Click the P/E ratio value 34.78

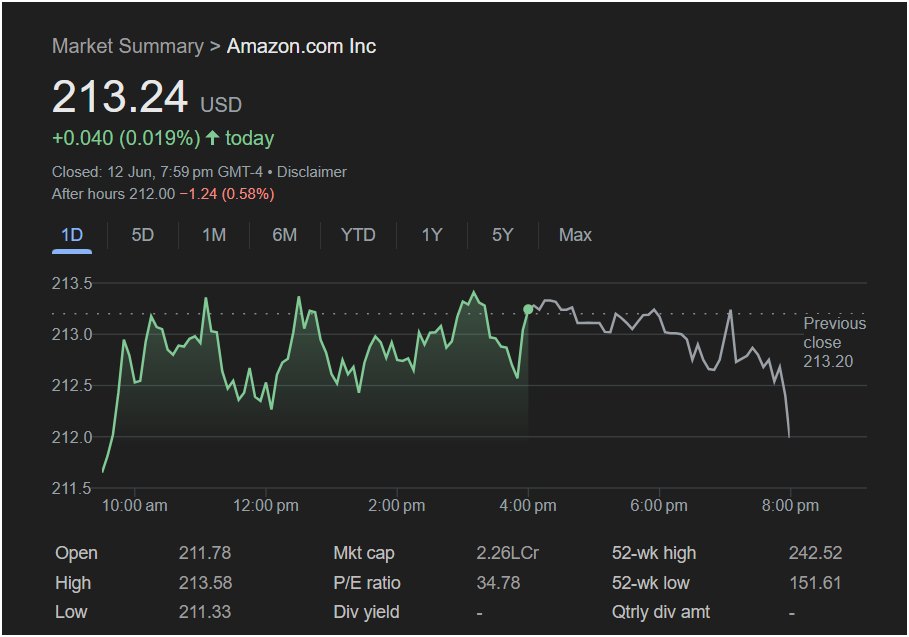[499, 582]
